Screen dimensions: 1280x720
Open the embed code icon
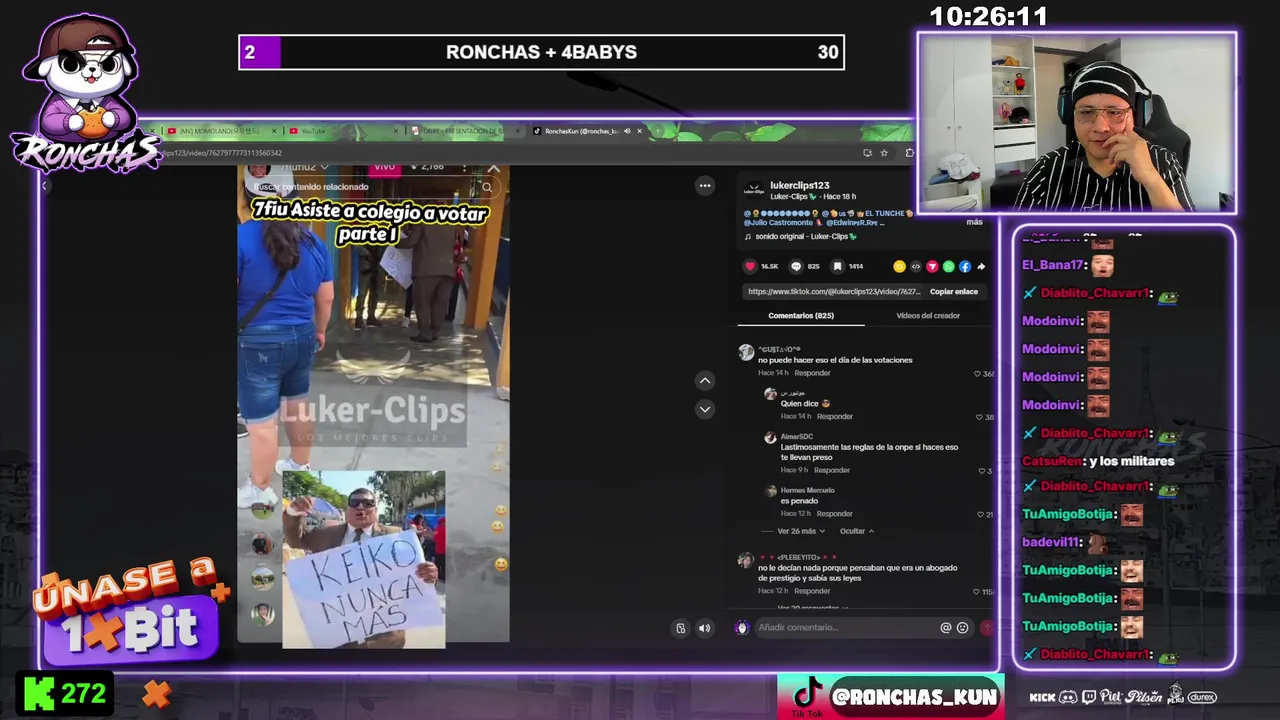point(915,266)
